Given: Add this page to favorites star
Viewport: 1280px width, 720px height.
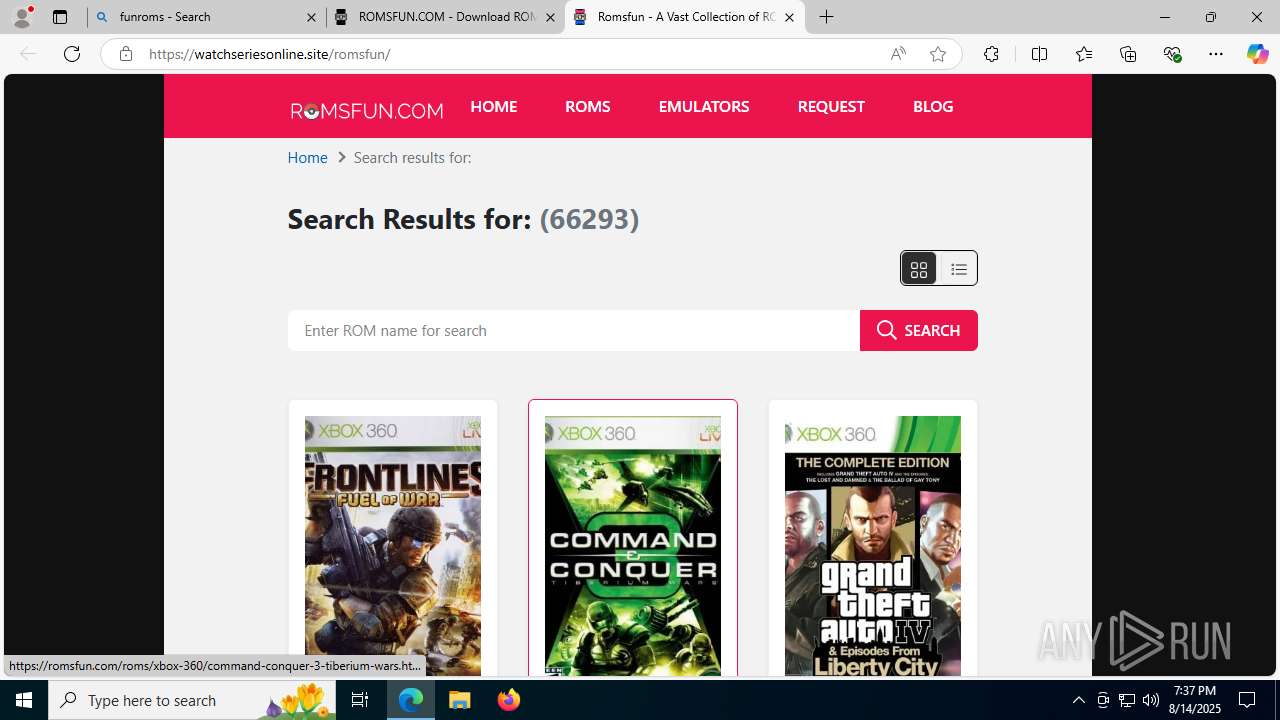Looking at the screenshot, I should click(x=938, y=54).
